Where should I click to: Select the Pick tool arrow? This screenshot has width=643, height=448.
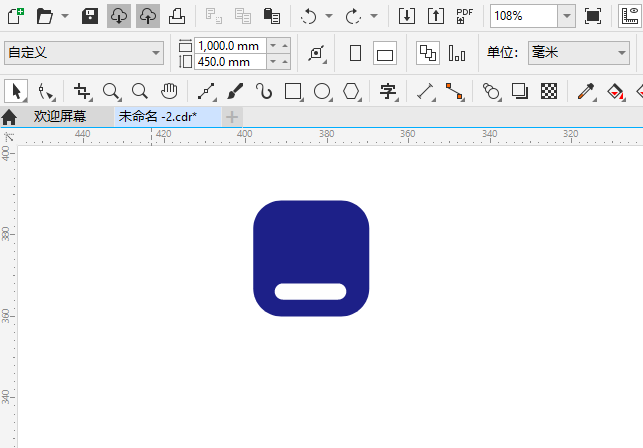click(x=16, y=91)
